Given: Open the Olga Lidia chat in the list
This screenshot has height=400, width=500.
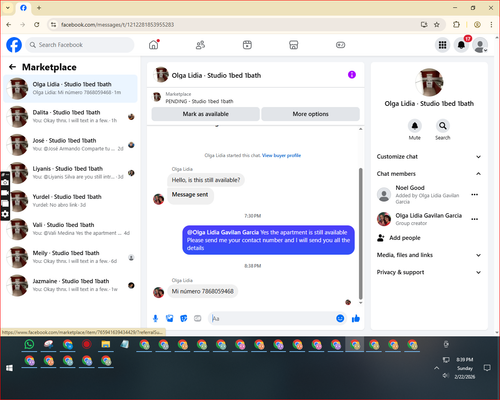Looking at the screenshot, I should pos(70,88).
